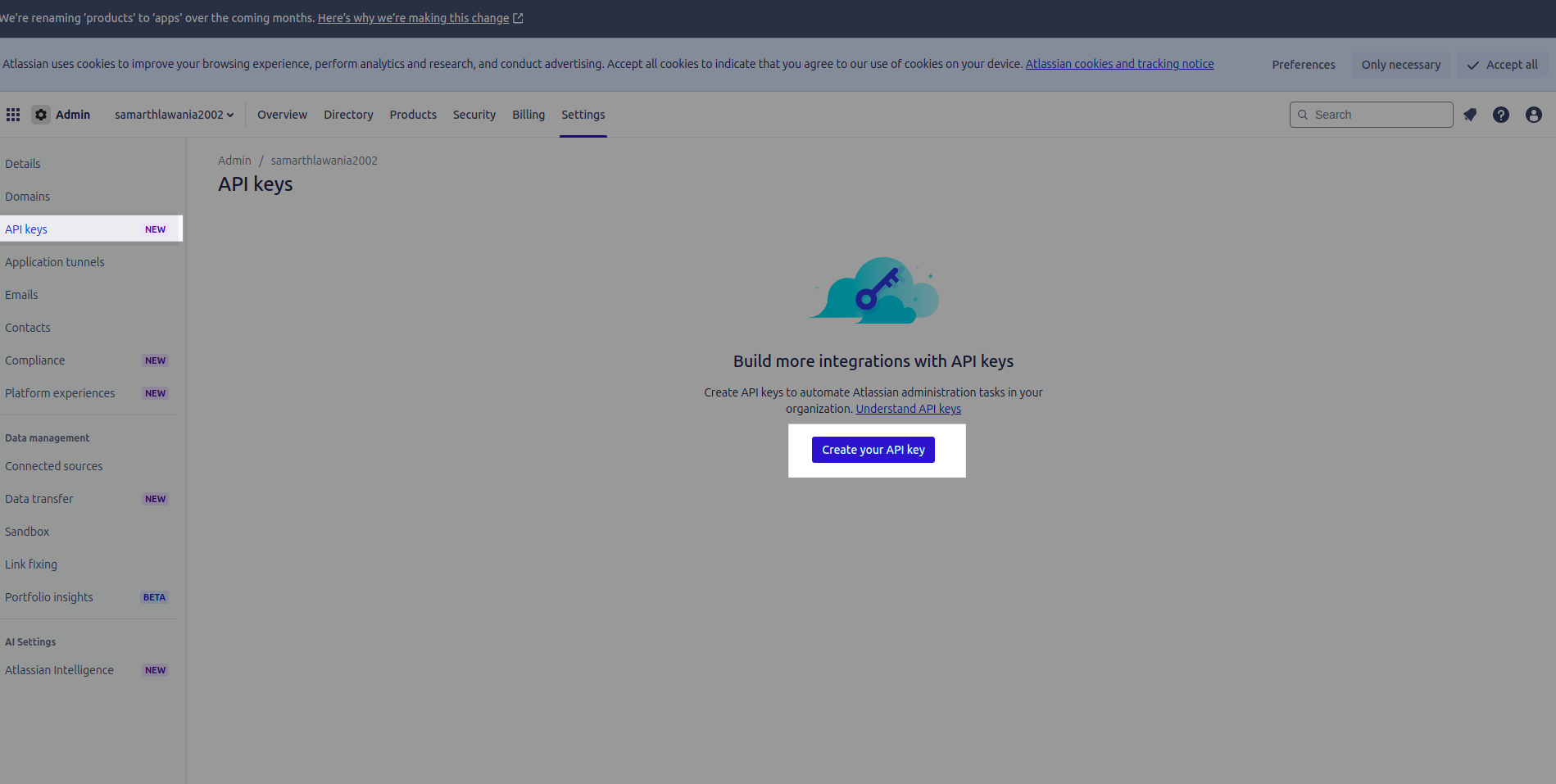Open Atlassian Intelligence settings

pos(90,670)
